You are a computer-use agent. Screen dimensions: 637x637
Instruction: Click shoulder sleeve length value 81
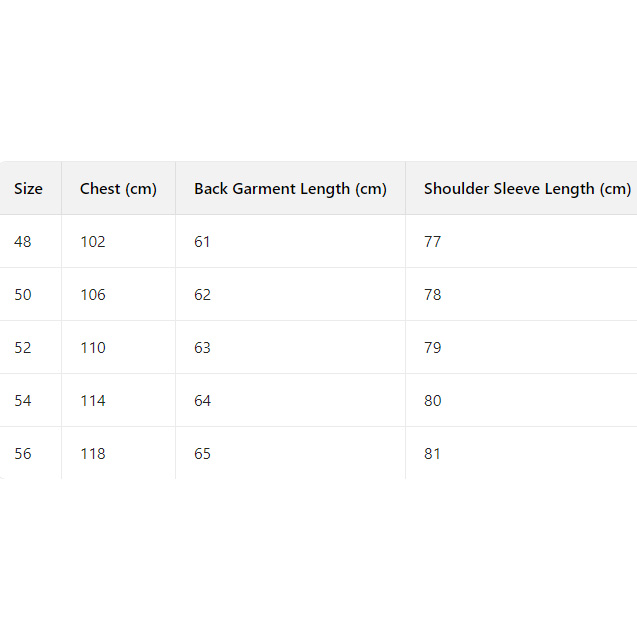[x=433, y=454]
